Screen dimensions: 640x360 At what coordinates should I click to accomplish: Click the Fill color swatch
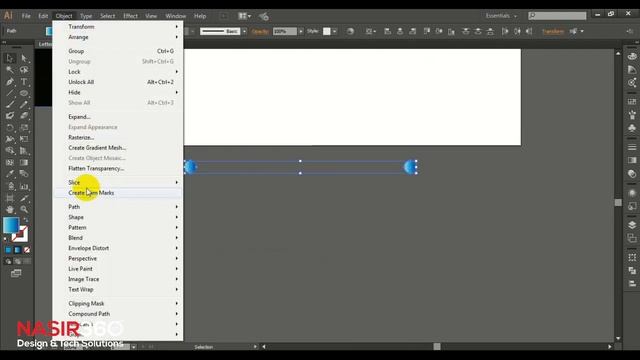pos(11,225)
